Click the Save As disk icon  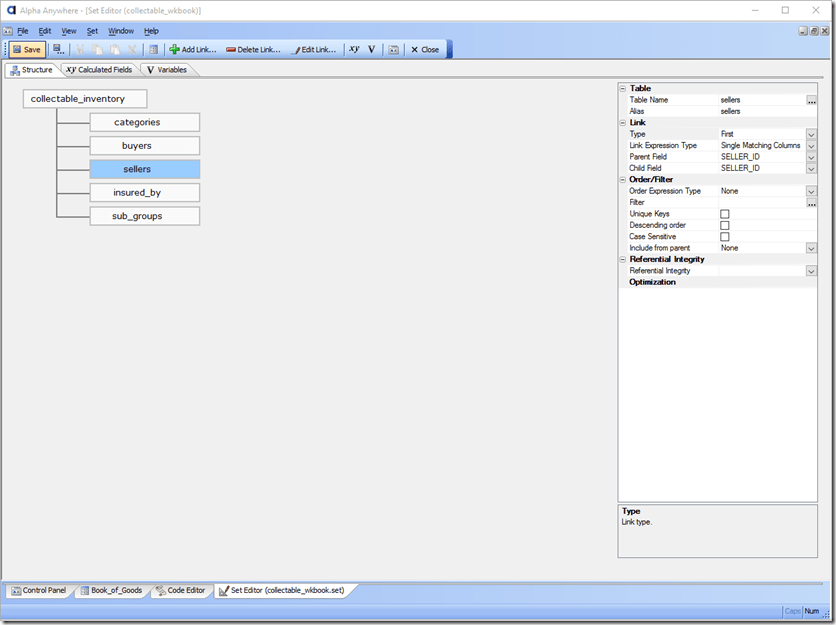[58, 49]
